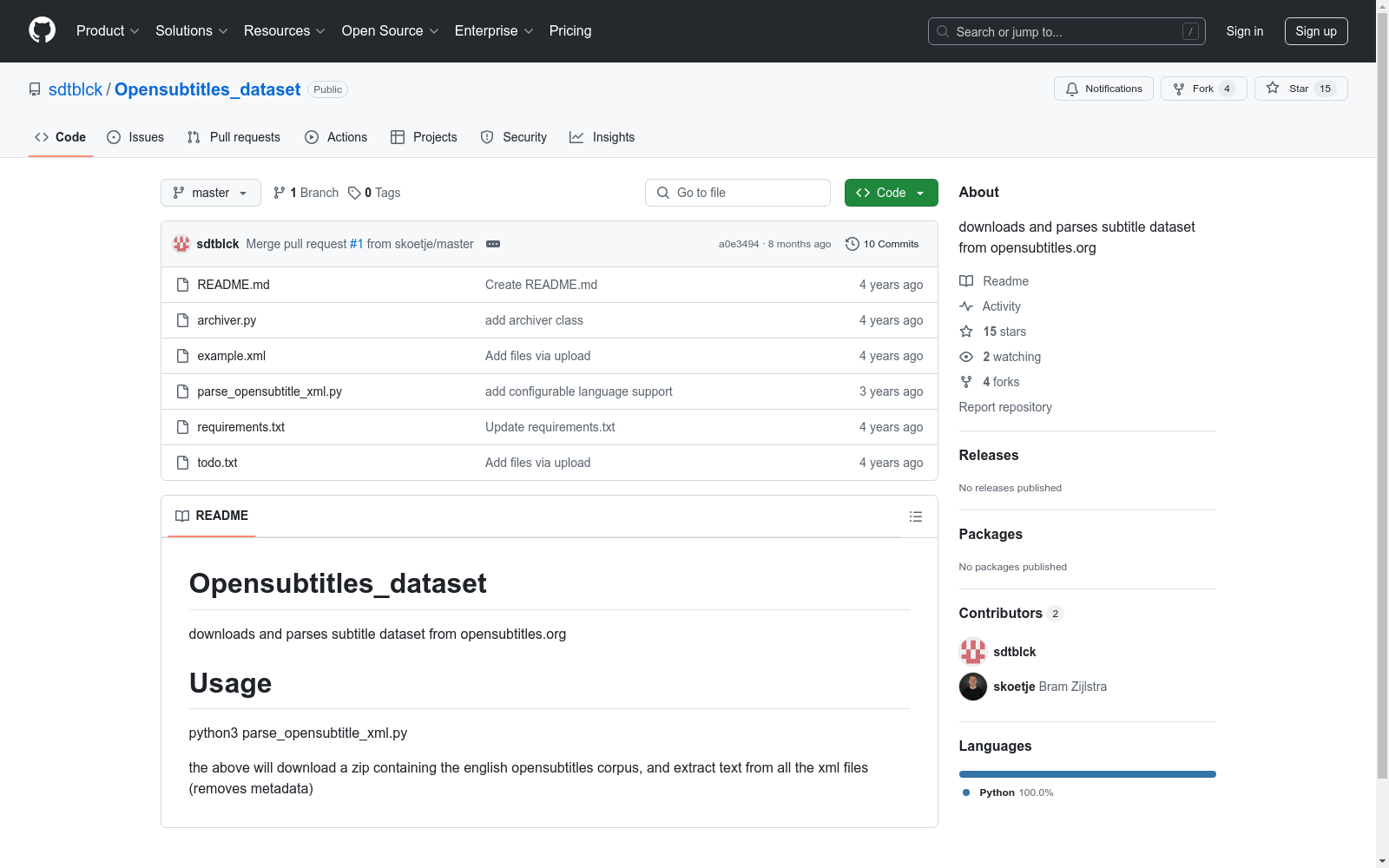Click the Python language bar
The height and width of the screenshot is (868, 1389).
1088,774
